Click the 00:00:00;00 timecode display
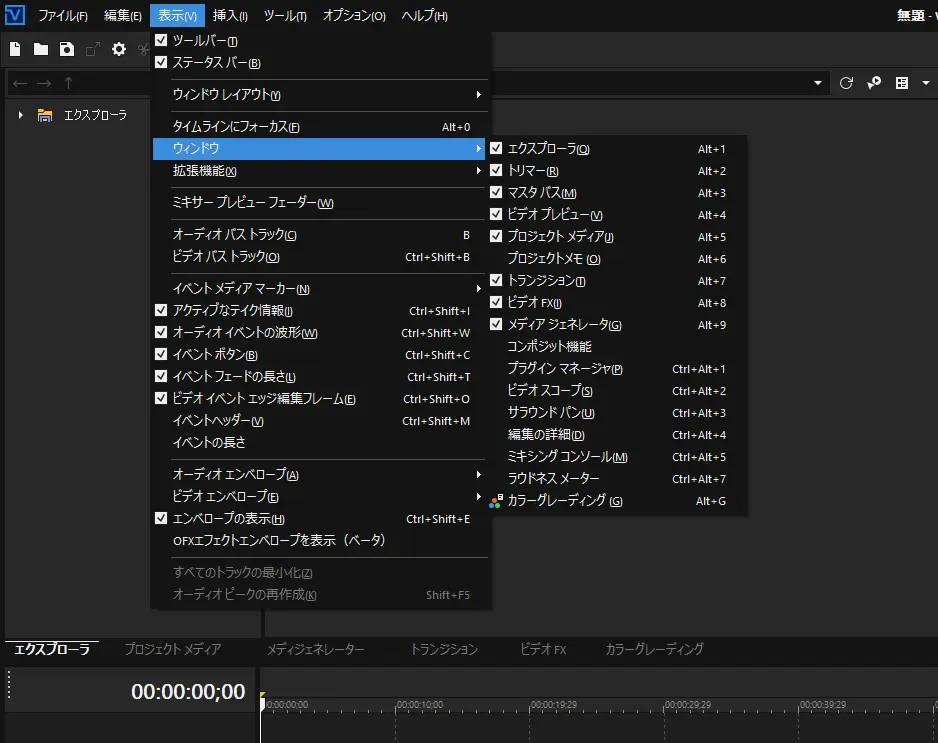This screenshot has height=743, width=938. tap(188, 692)
